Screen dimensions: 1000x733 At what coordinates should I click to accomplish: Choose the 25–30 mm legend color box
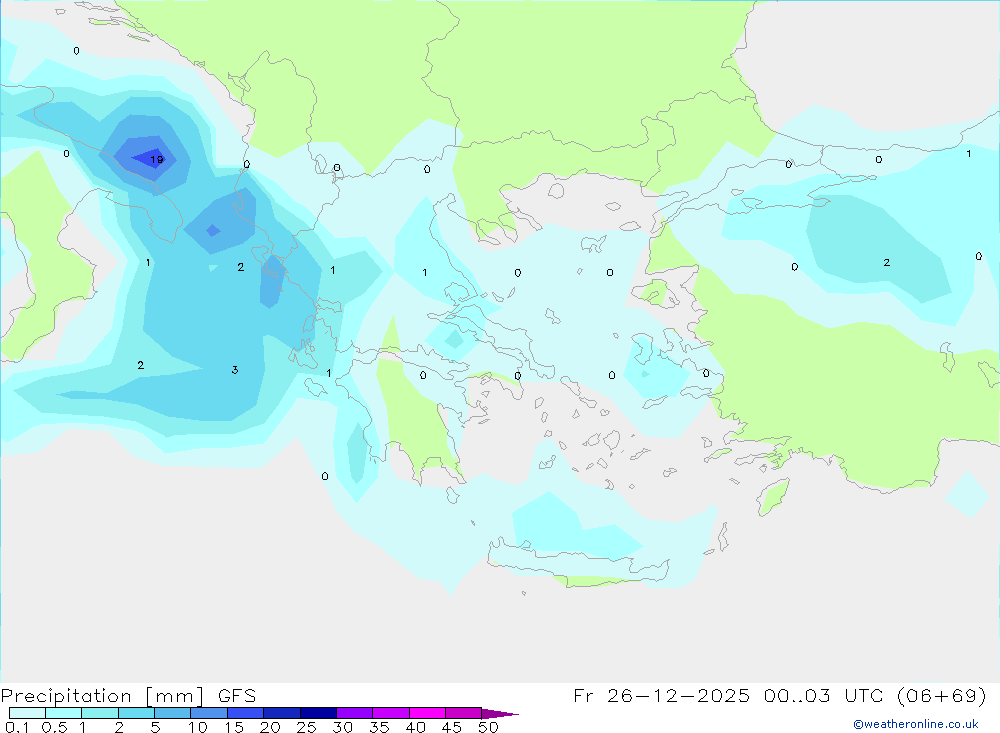(318, 713)
